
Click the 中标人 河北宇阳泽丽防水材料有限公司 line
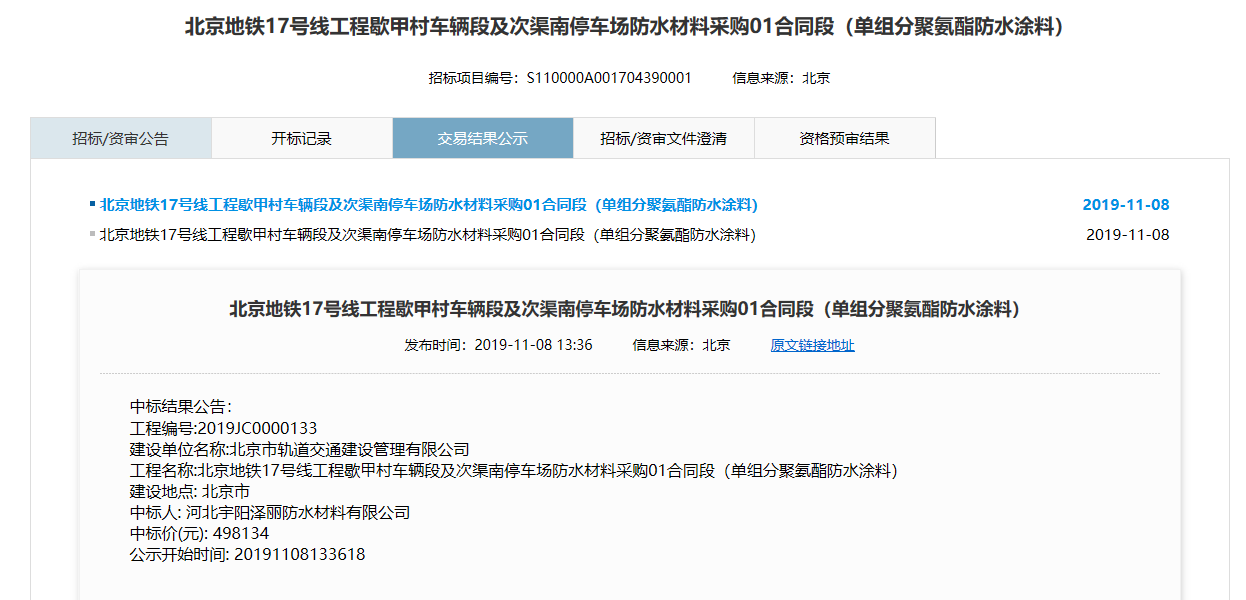pyautogui.click(x=270, y=512)
